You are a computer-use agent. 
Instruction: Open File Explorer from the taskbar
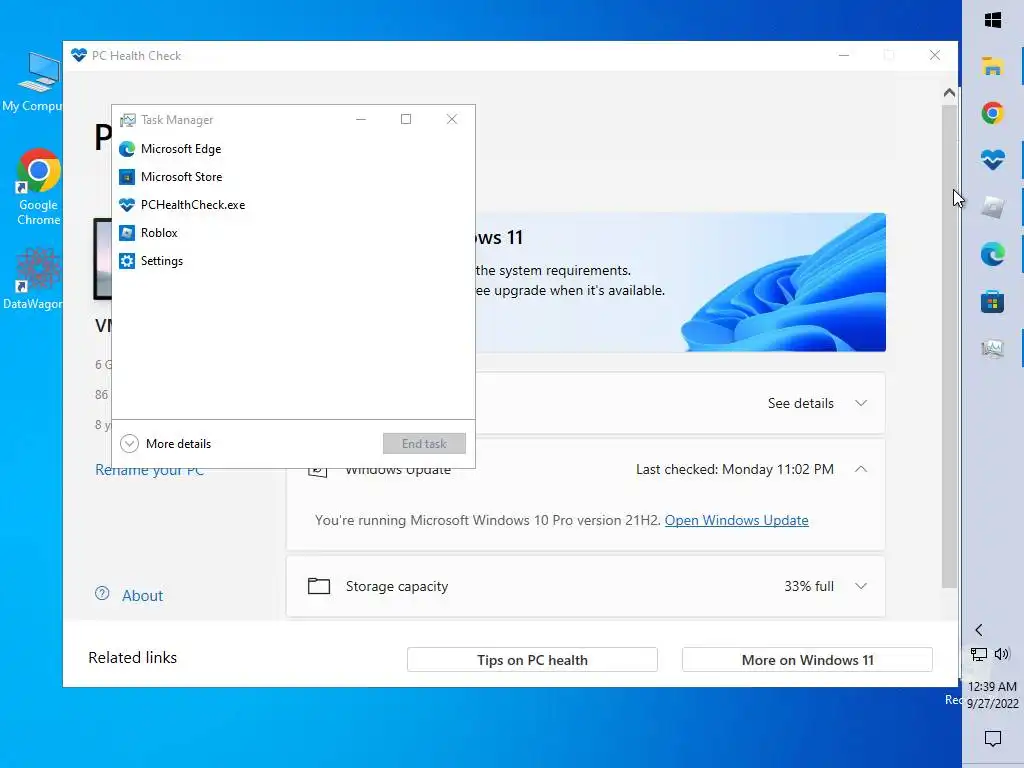tap(993, 66)
